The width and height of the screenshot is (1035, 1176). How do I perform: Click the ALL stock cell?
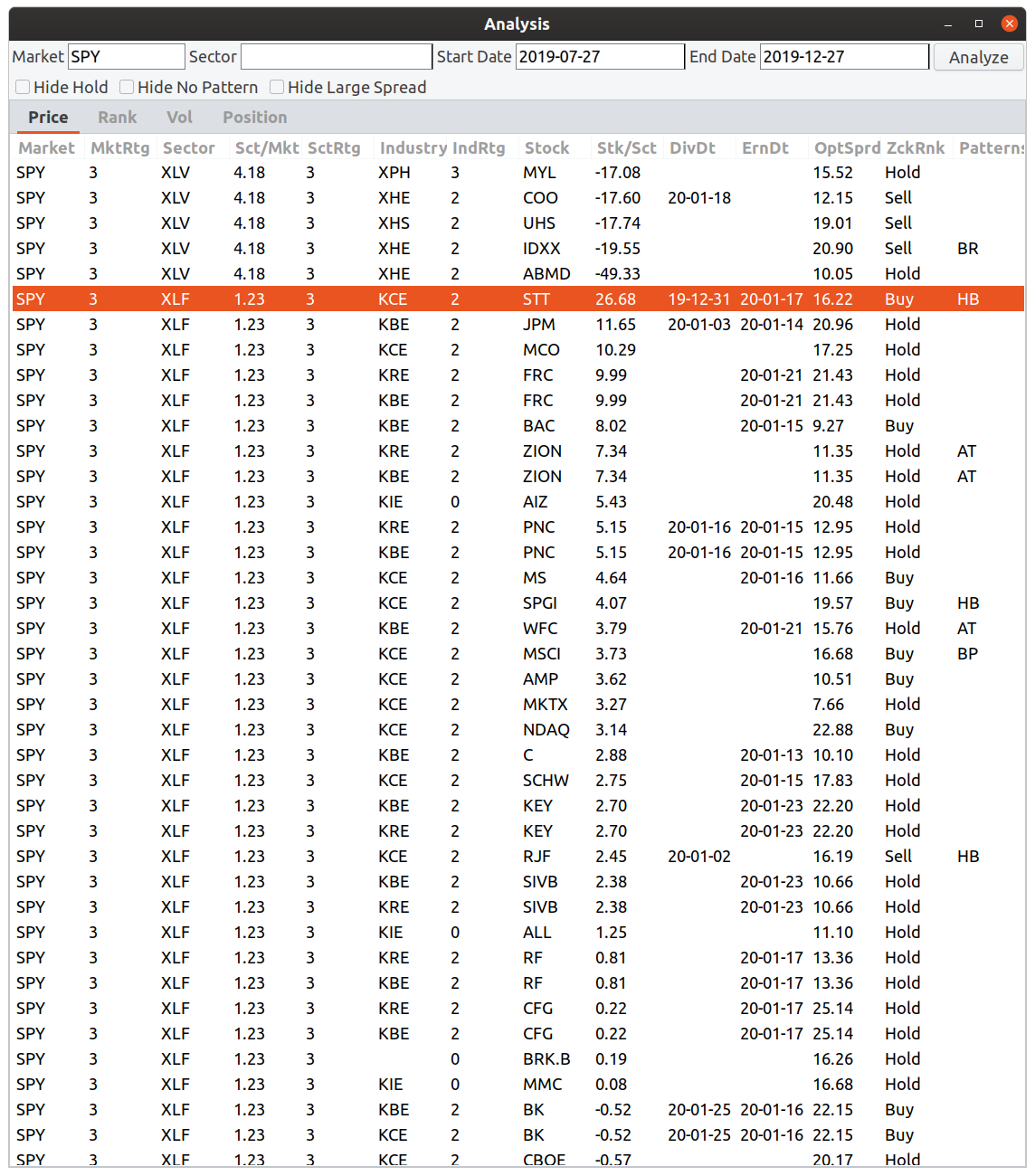pos(536,932)
